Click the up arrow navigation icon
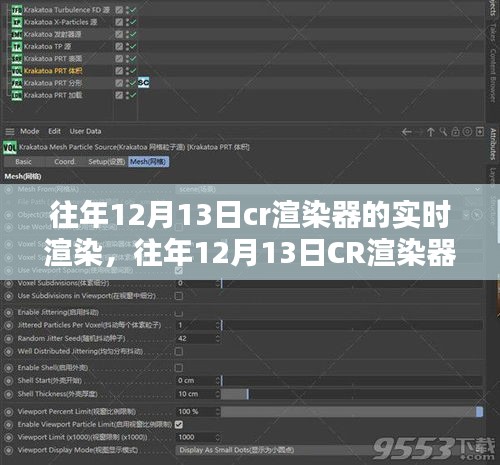 coord(431,132)
